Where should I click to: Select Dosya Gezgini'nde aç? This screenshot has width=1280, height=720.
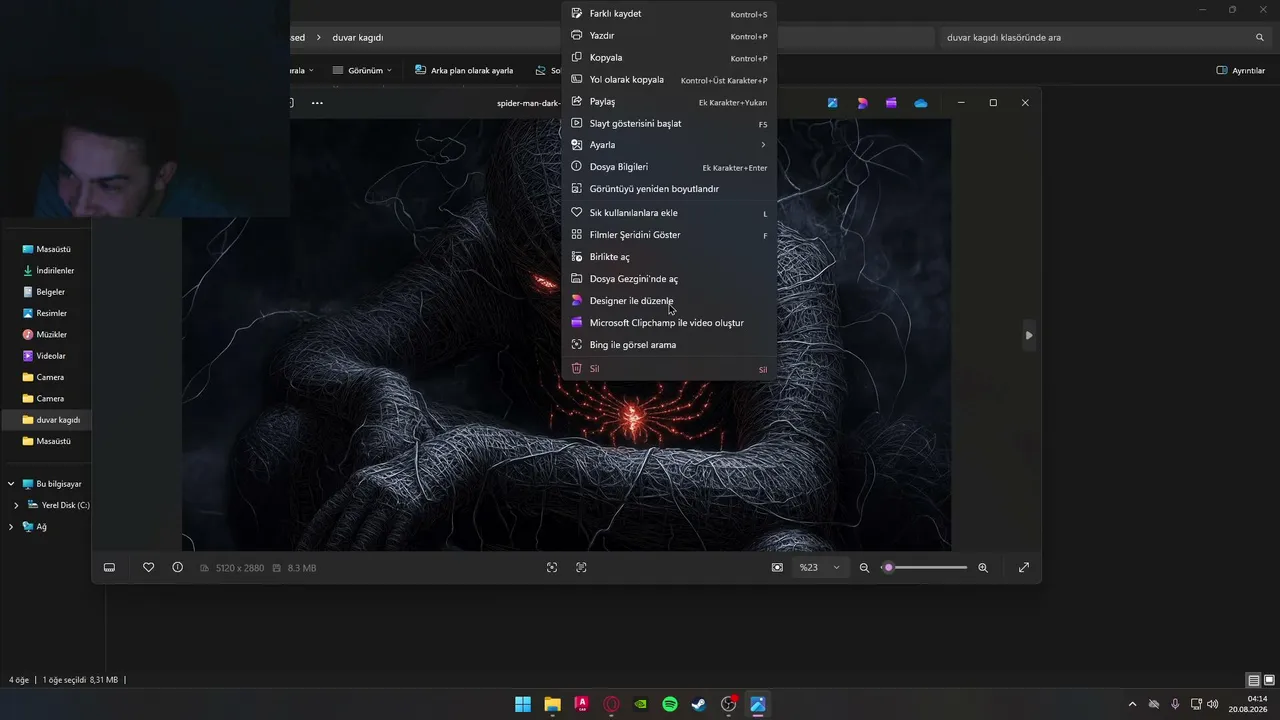pyautogui.click(x=669, y=279)
